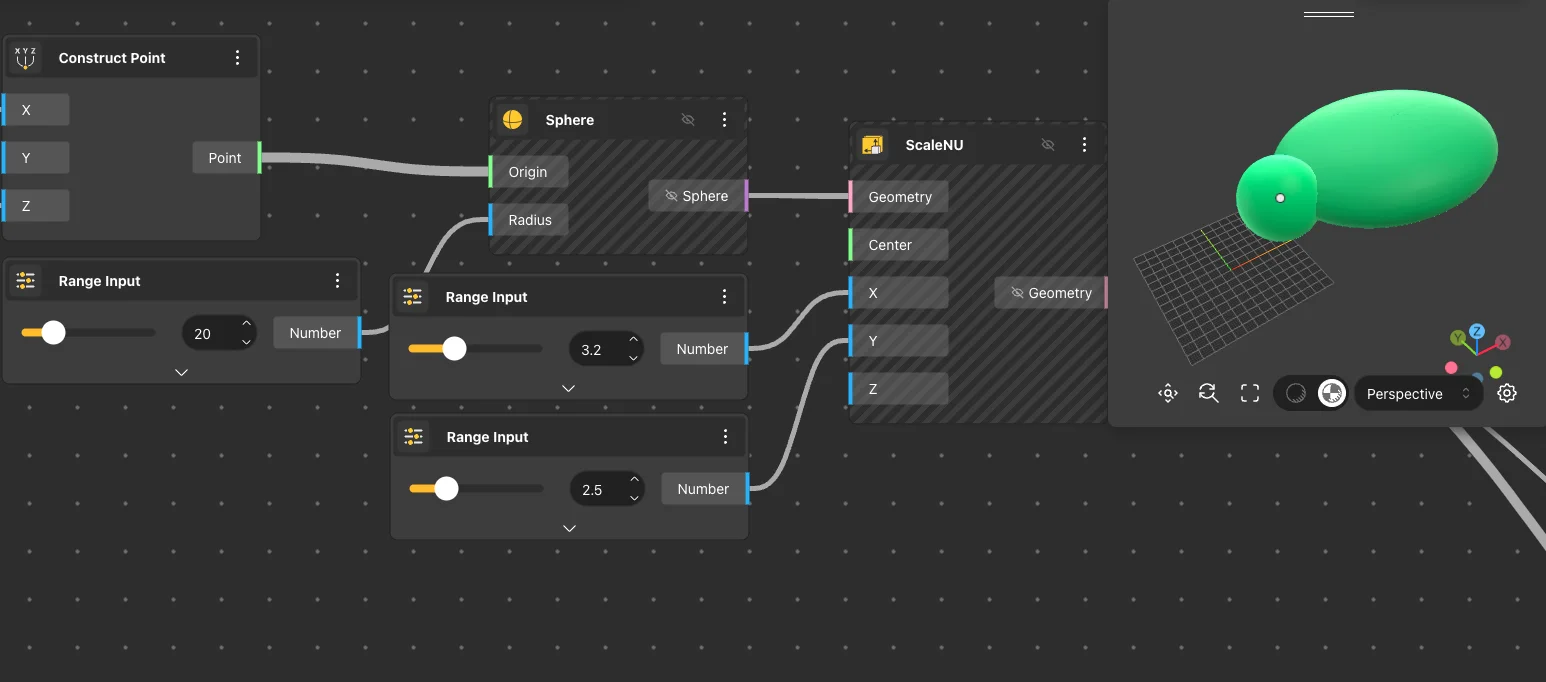Click the Sphere node's yellow sphere icon
This screenshot has width=1546, height=682.
(513, 120)
